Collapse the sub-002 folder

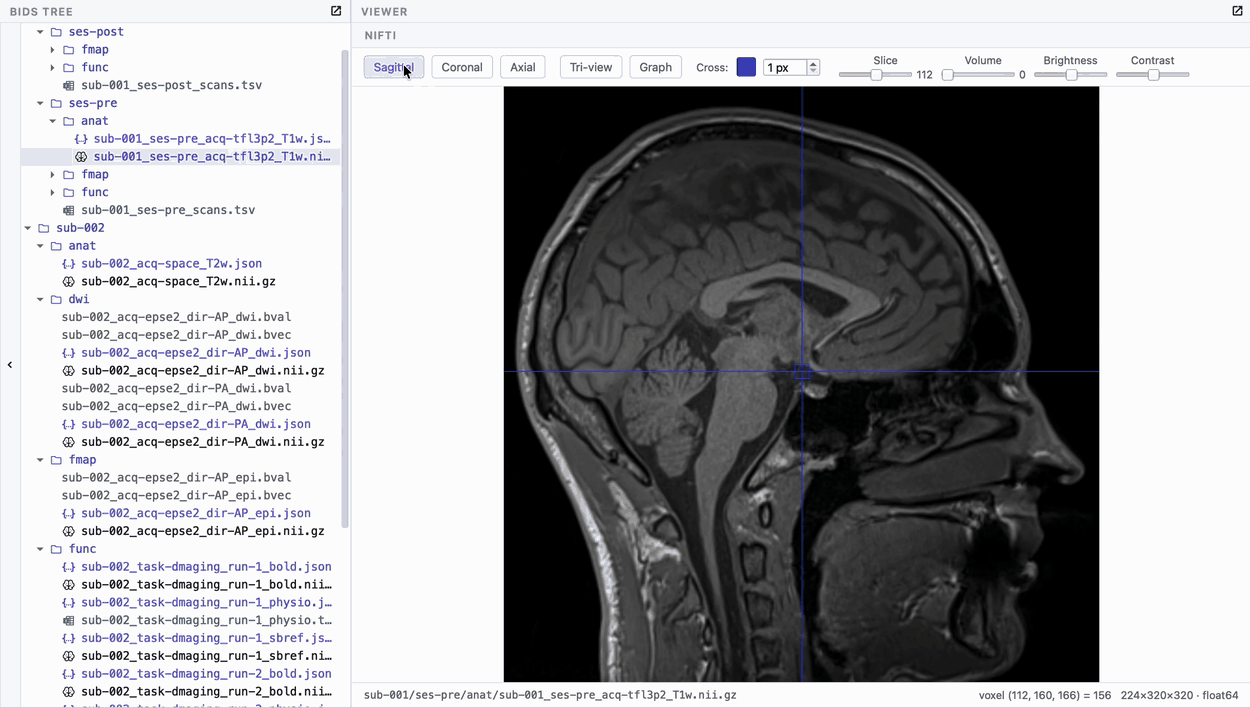[28, 228]
